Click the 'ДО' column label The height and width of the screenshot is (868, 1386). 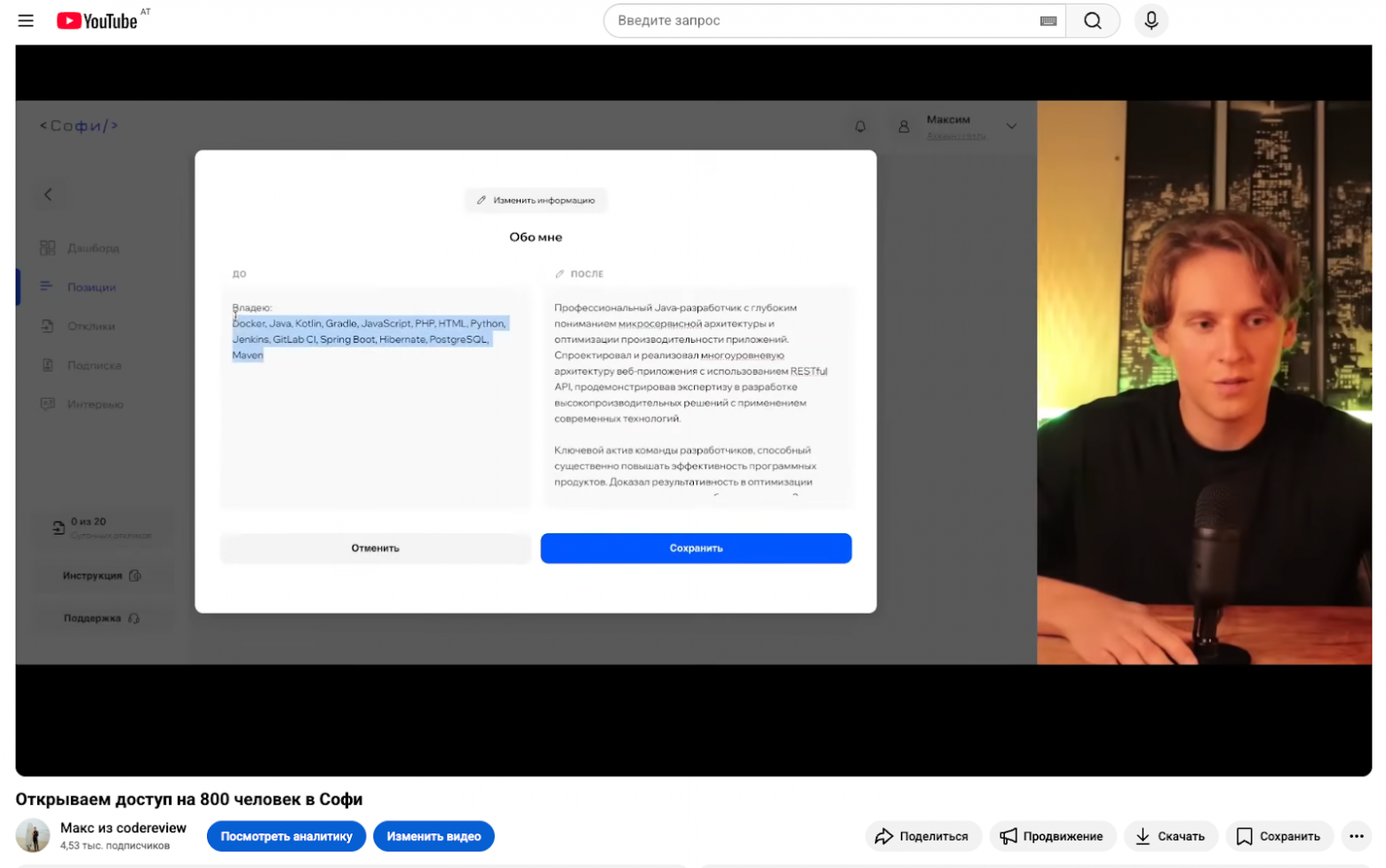(239, 274)
